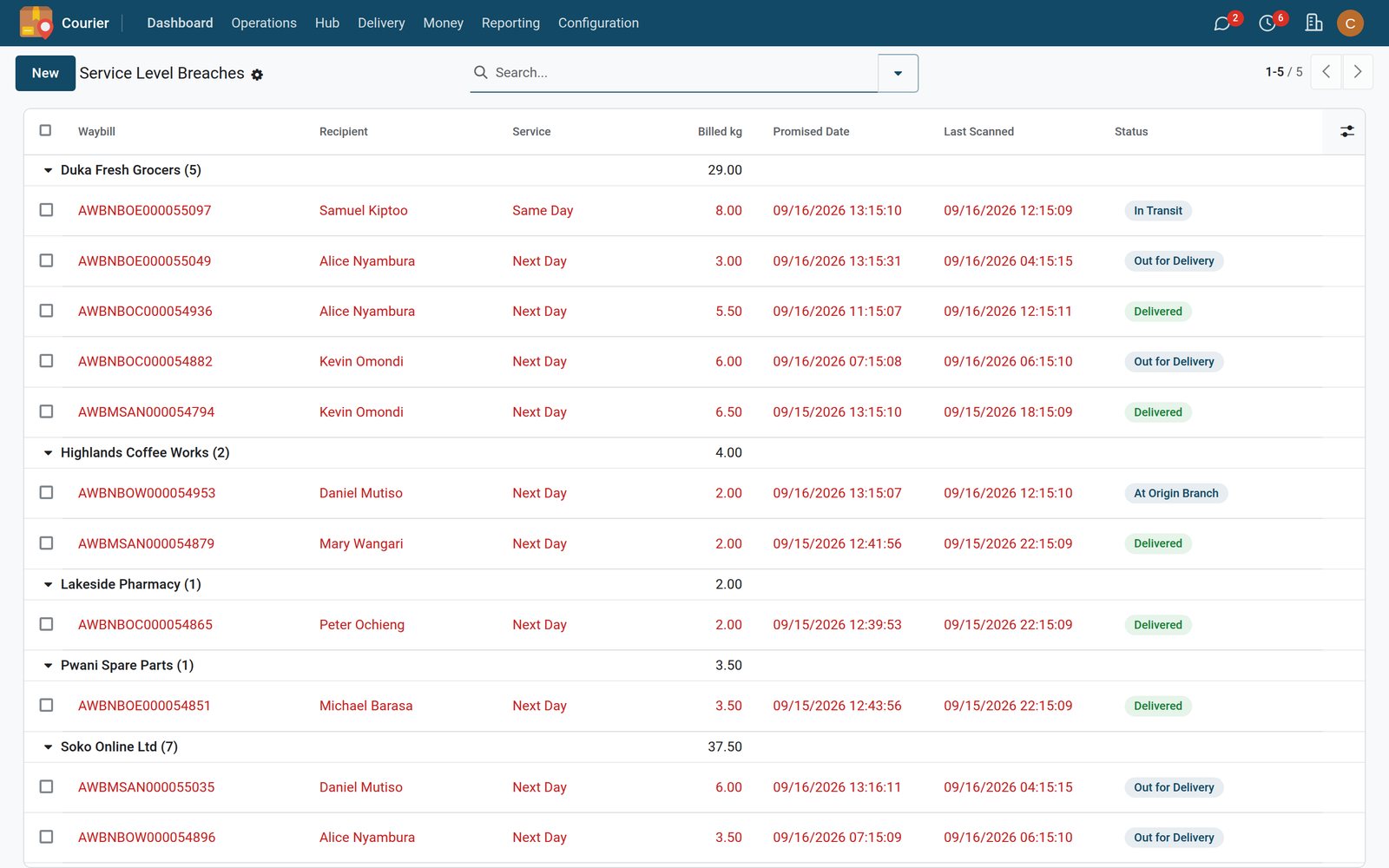Click the Courier brand name
The height and width of the screenshot is (868, 1389).
(85, 23)
